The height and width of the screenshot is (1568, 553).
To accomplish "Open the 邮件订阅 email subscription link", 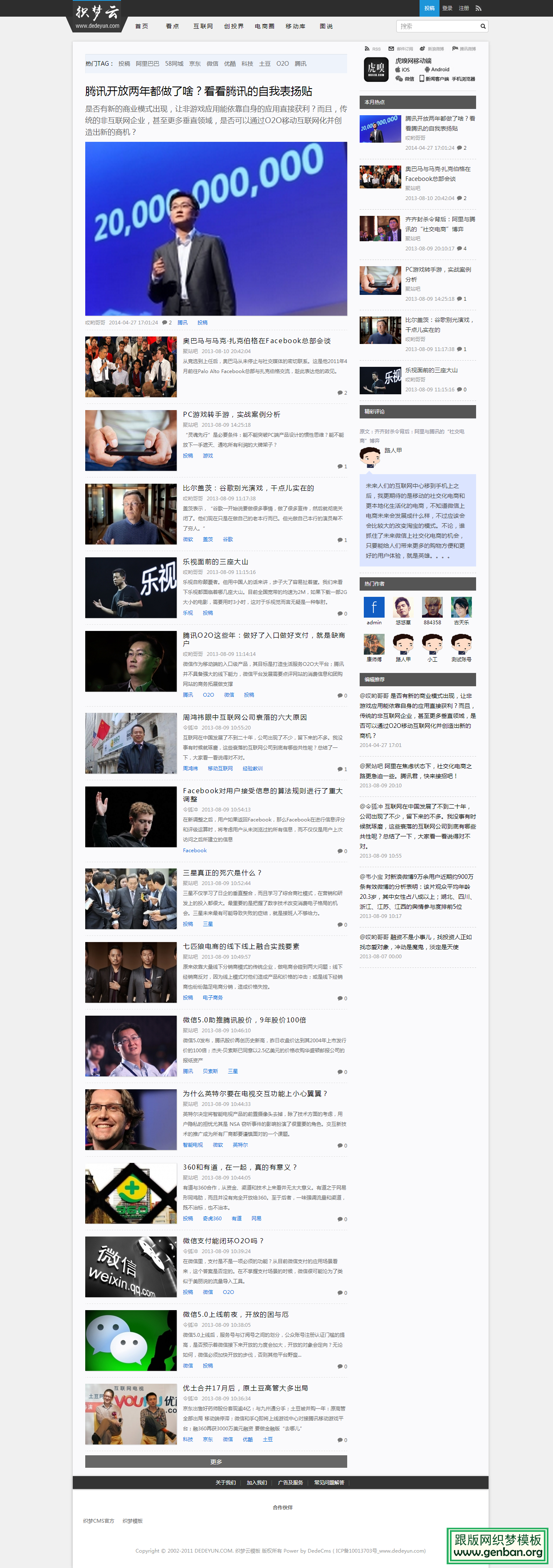I will 402,49.
